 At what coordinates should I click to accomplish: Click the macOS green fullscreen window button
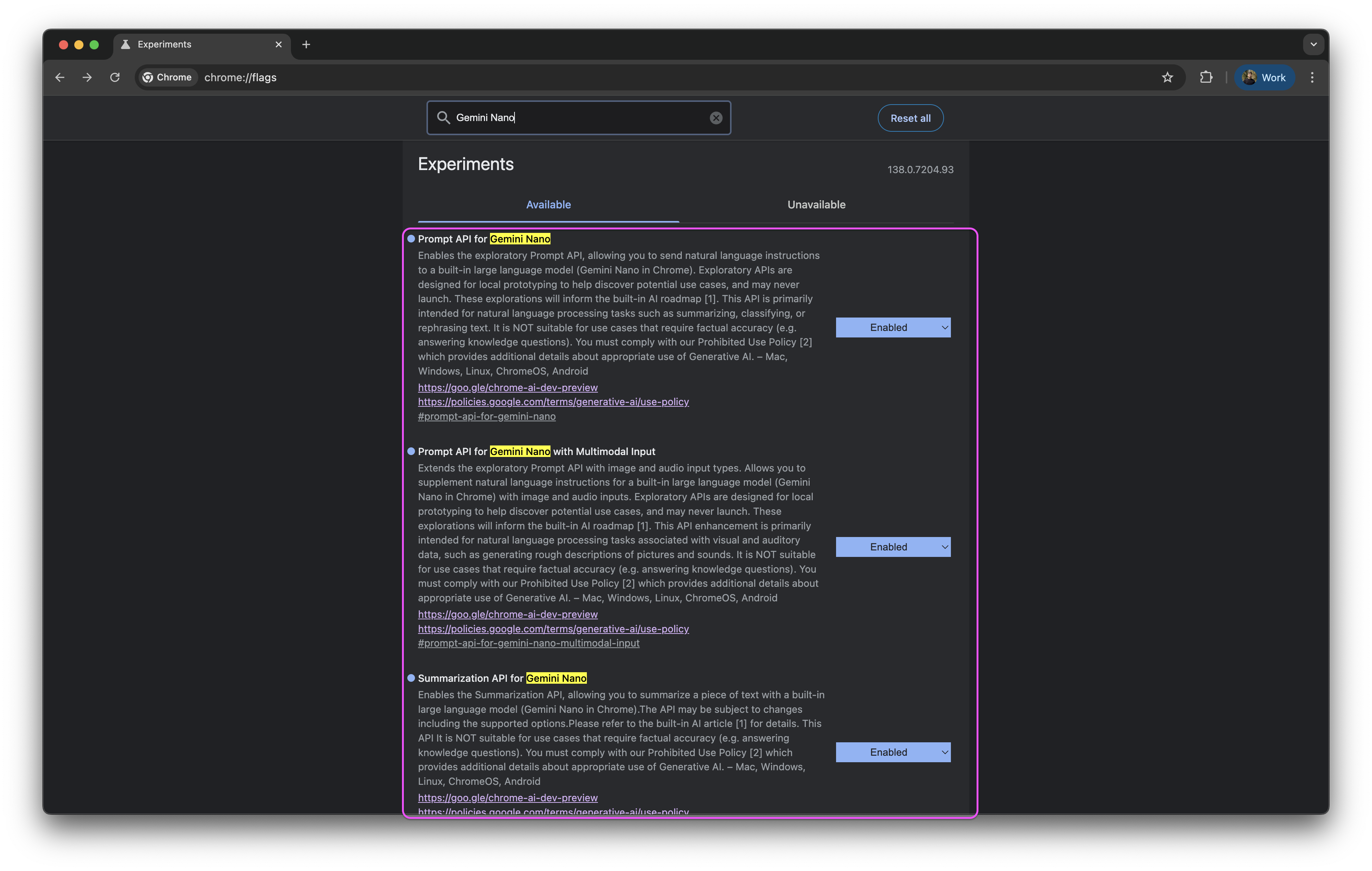[94, 44]
